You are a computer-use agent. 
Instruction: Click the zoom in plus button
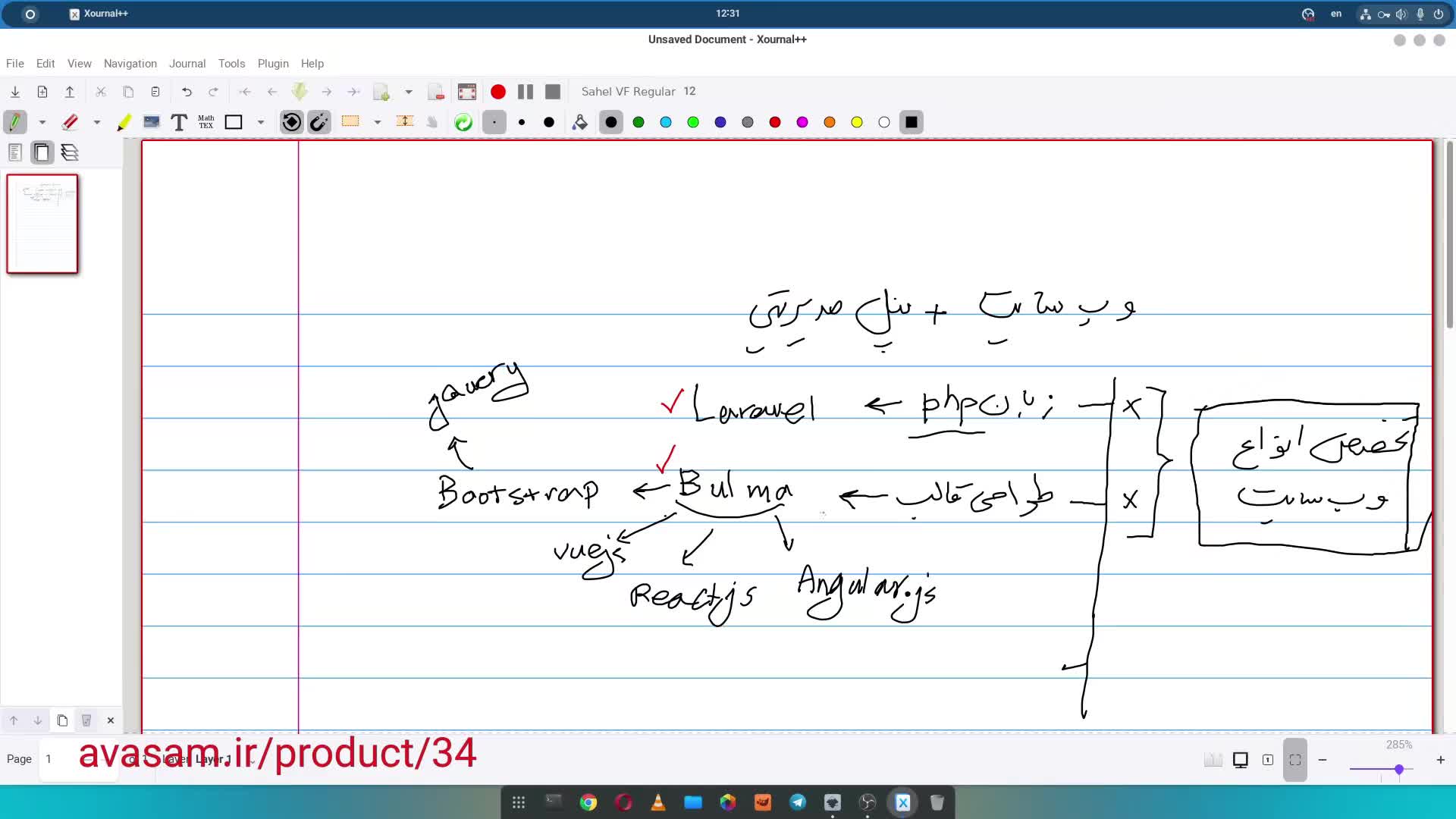pos(1440,760)
